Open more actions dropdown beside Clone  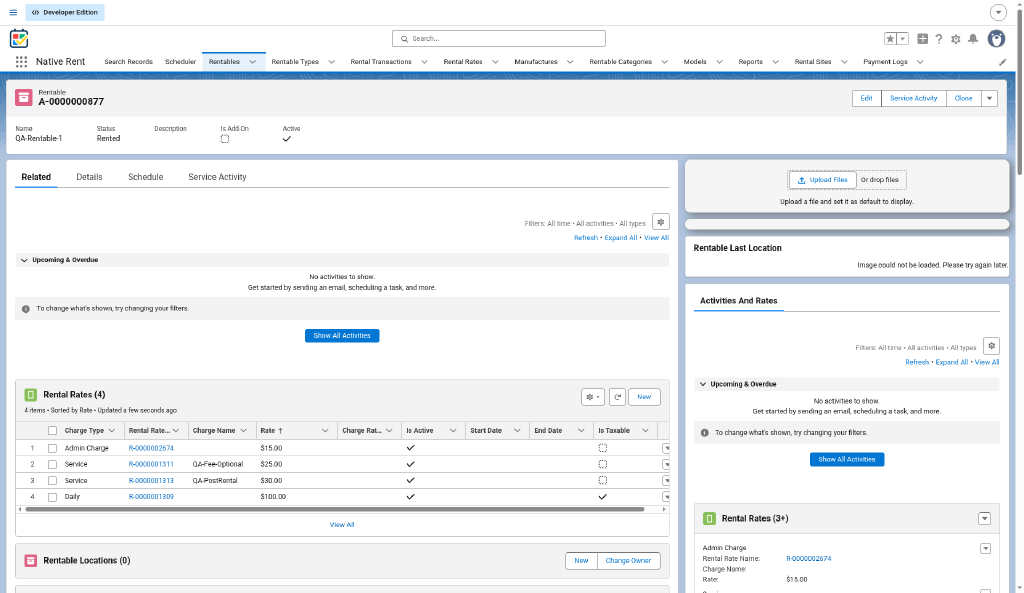pos(989,99)
